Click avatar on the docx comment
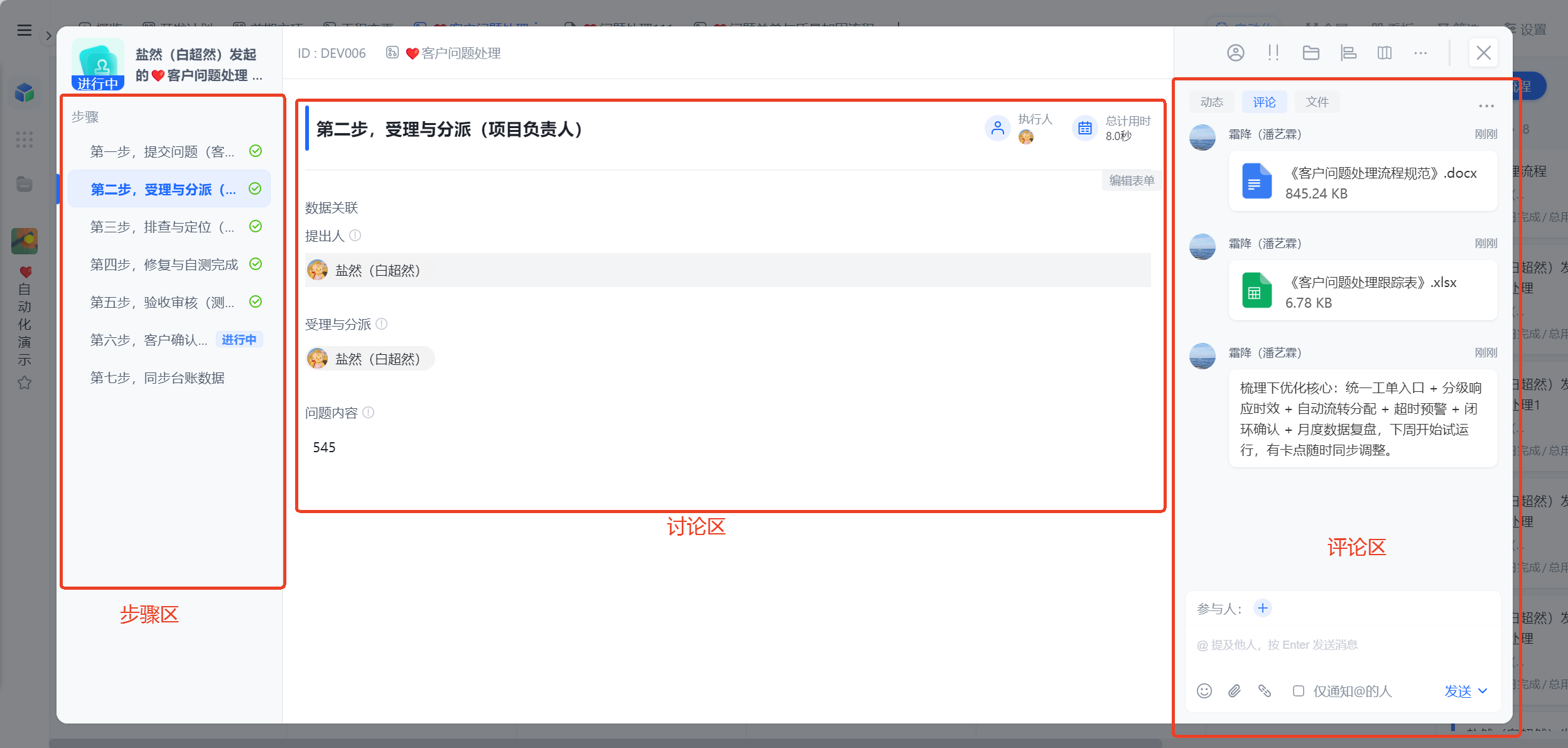Viewport: 1568px width, 748px height. (x=1202, y=138)
